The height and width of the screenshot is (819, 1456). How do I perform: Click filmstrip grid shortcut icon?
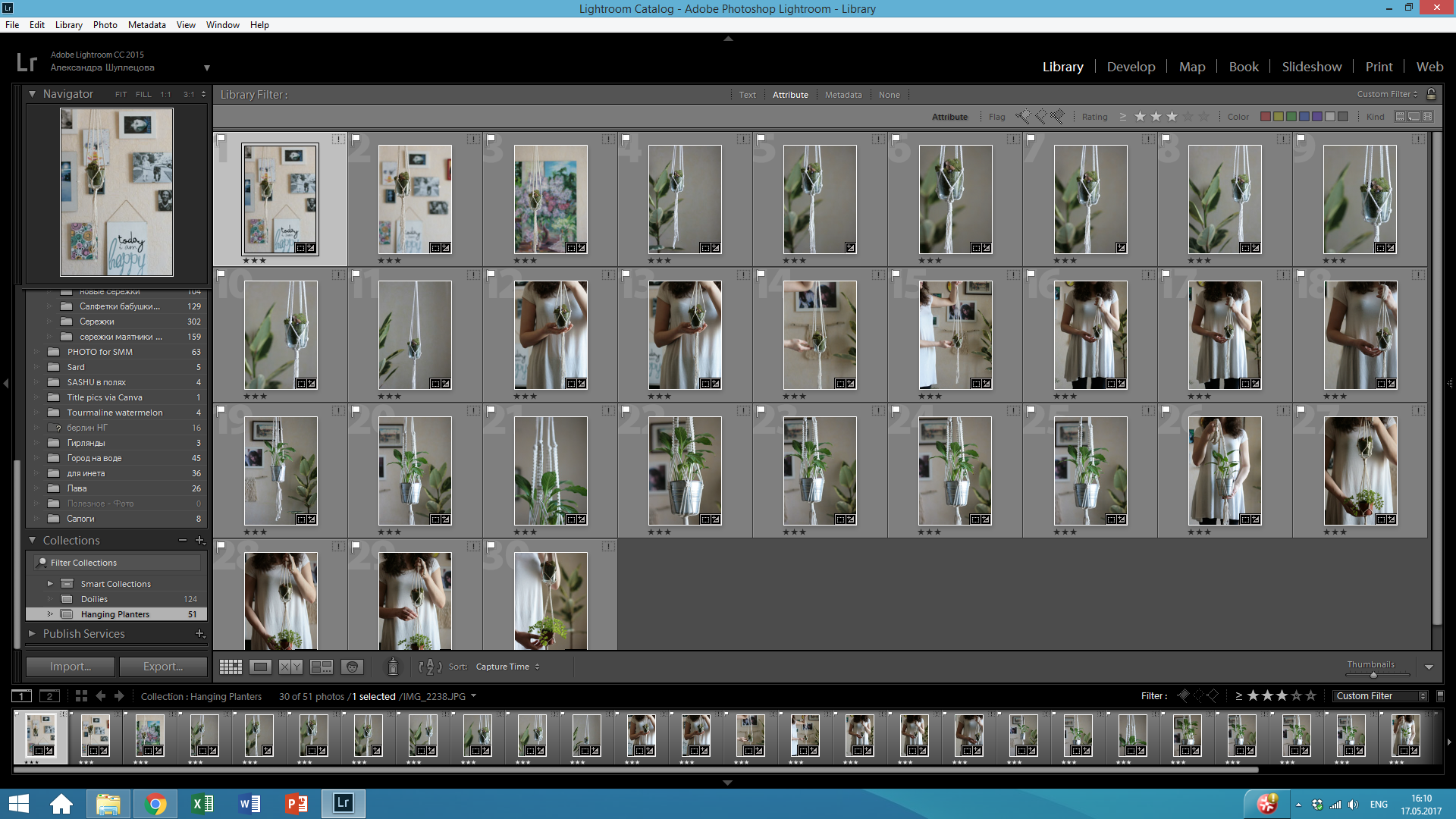pyautogui.click(x=81, y=696)
